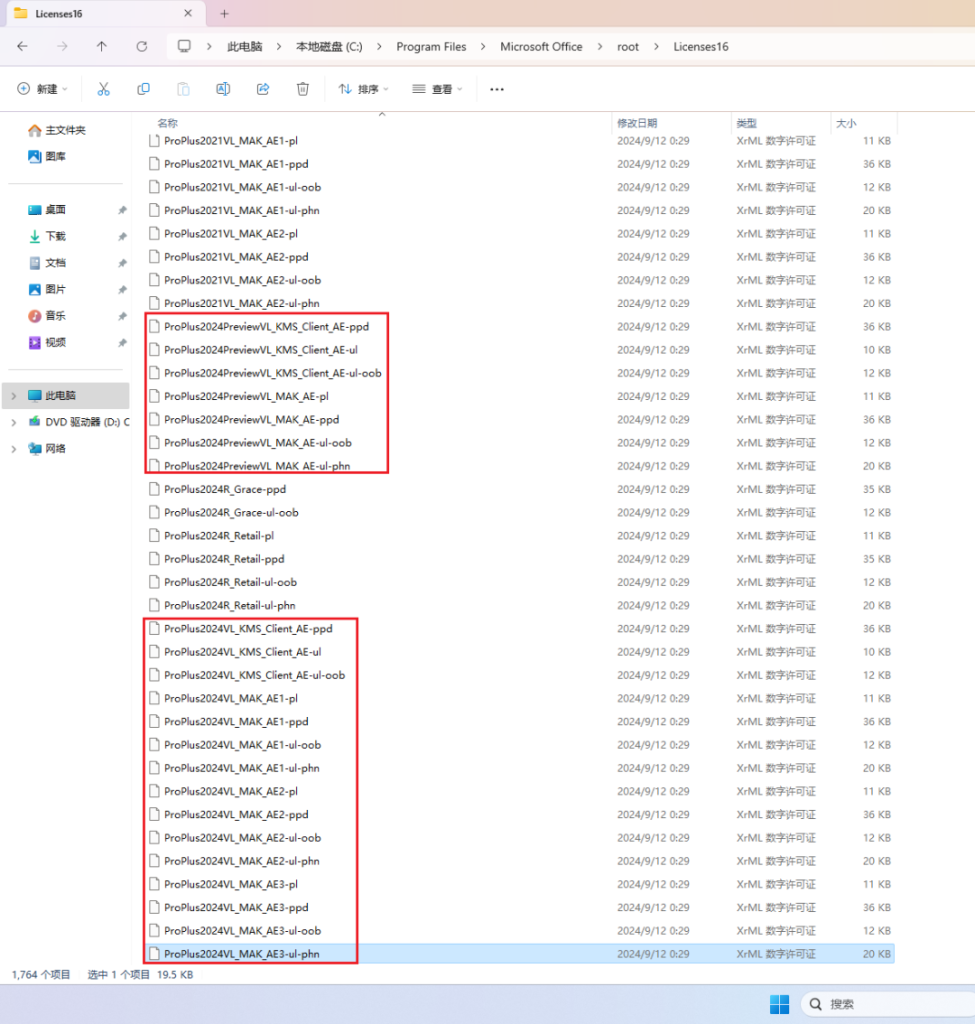Open a new tab with plus button
Image resolution: width=975 pixels, height=1024 pixels.
[x=224, y=14]
